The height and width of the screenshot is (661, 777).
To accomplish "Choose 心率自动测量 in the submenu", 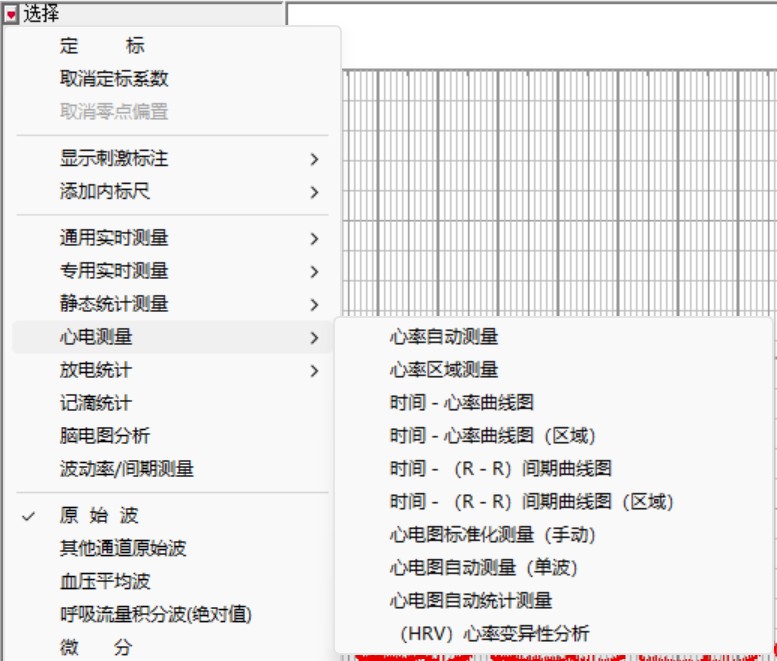I will tap(554, 337).
